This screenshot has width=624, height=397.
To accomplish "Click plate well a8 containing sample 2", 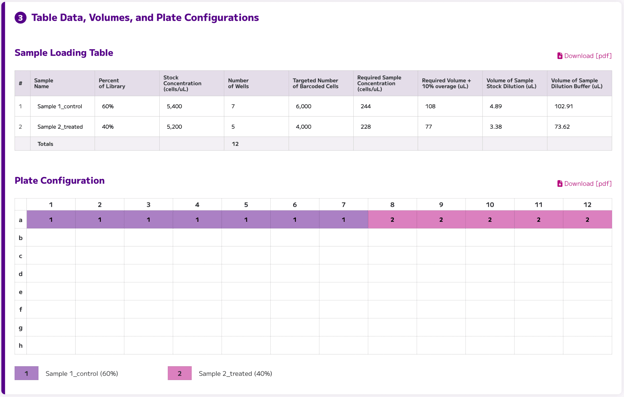I will [x=392, y=220].
